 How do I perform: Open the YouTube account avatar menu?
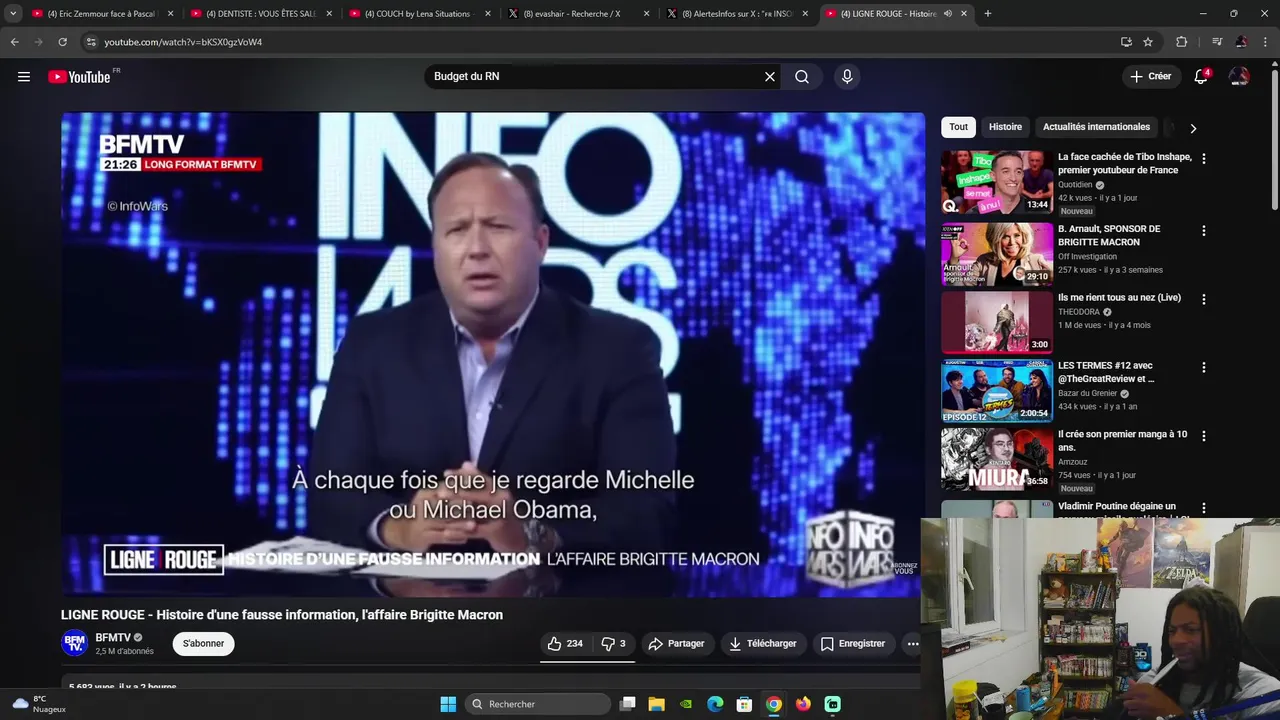point(1239,77)
